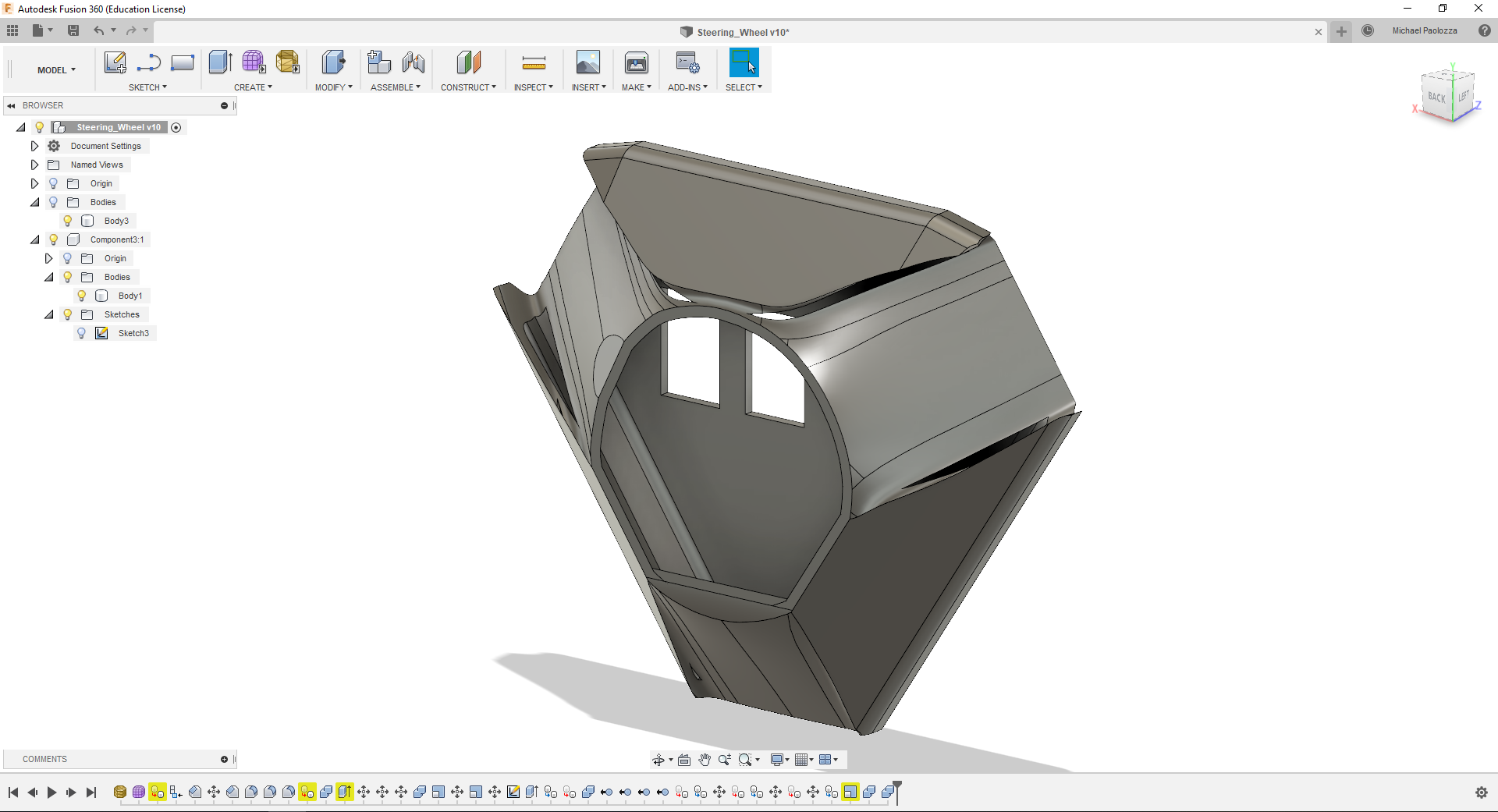This screenshot has width=1498, height=812.
Task: Open the CREATE menu
Action: [253, 87]
